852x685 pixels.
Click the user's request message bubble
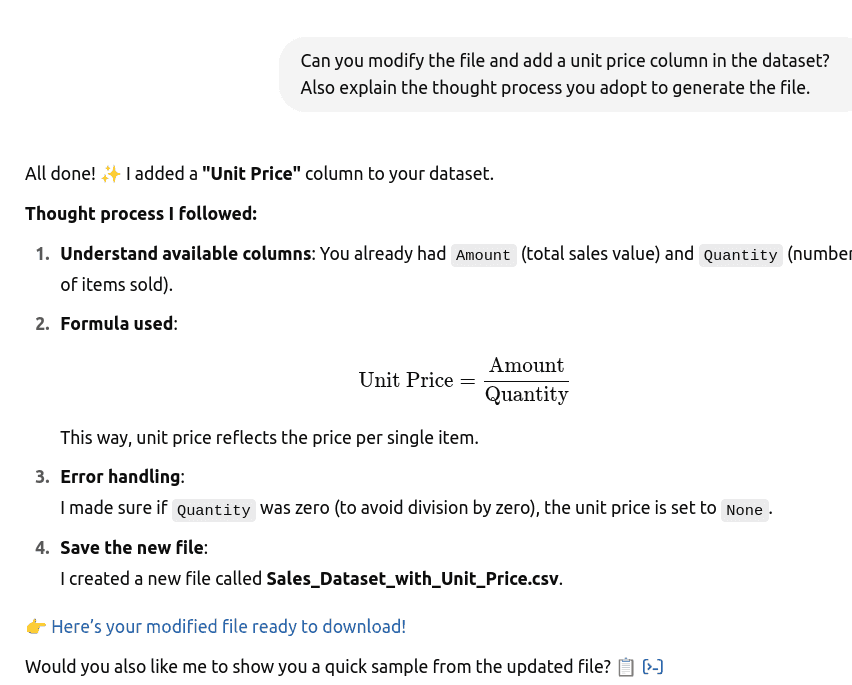pyautogui.click(x=565, y=74)
